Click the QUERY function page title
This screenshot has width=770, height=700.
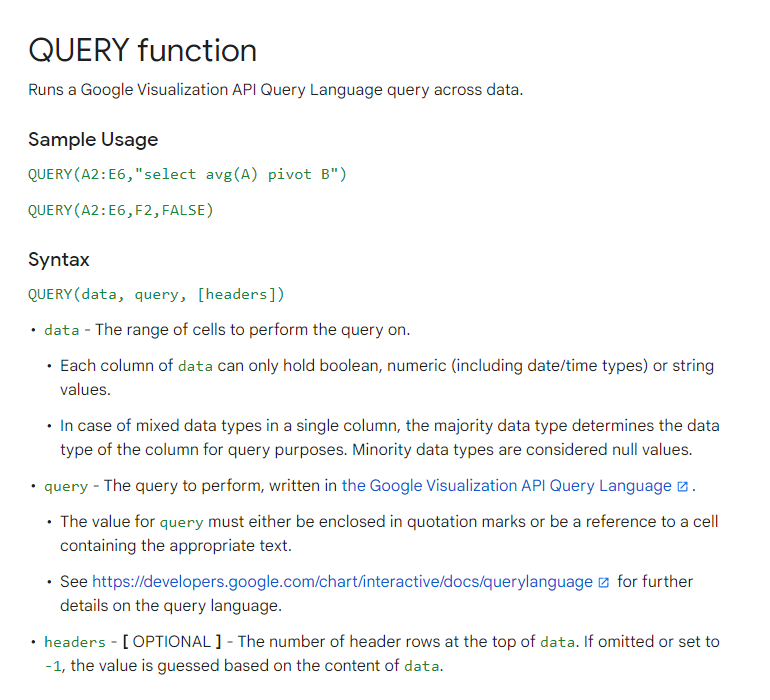click(x=142, y=50)
